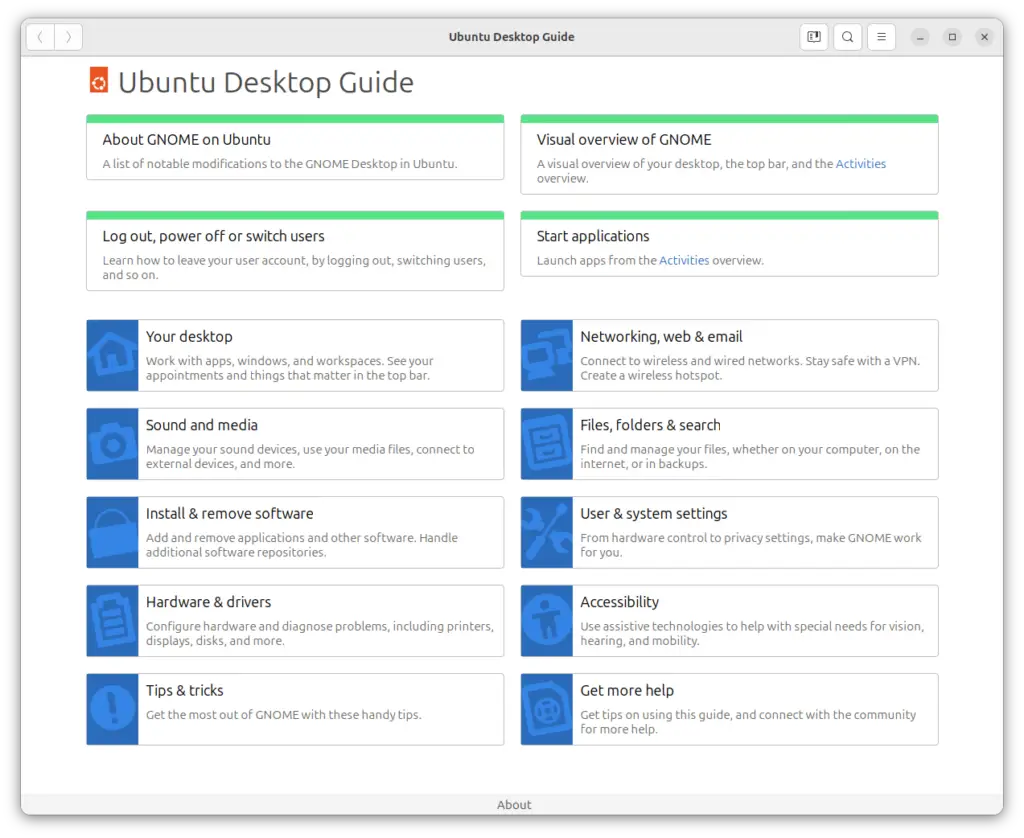This screenshot has height=838, width=1024.
Task: Click 'Configure hardware and diagnose problems' text
Action: [x=320, y=634]
